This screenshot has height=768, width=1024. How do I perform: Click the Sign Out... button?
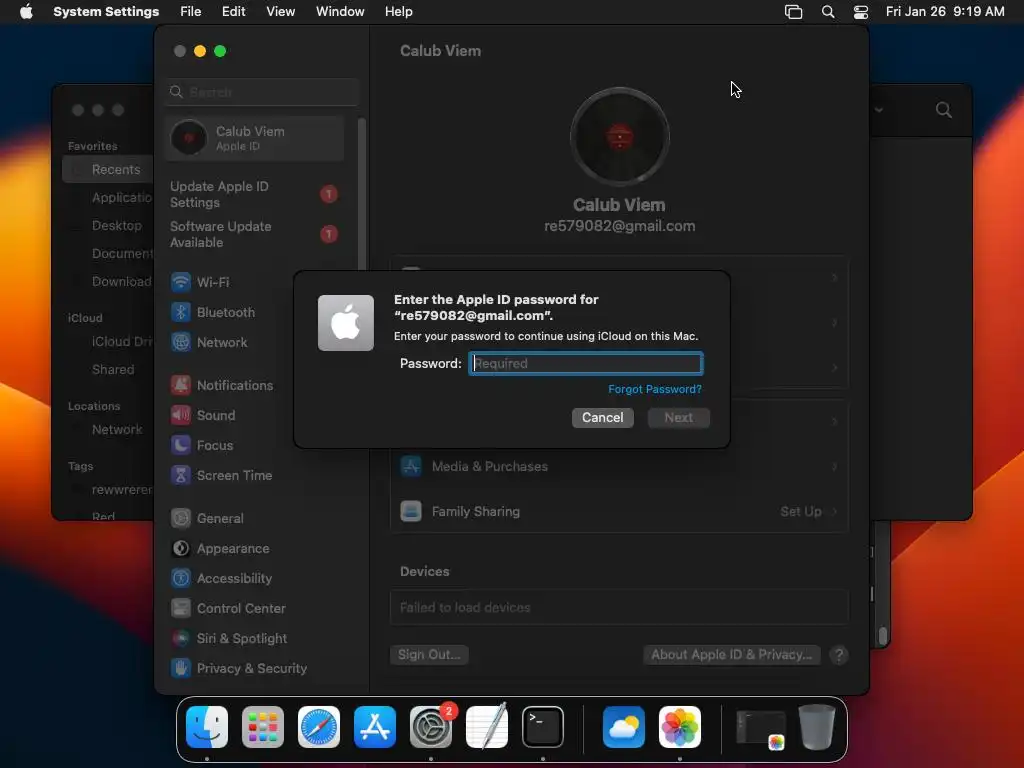tap(429, 654)
